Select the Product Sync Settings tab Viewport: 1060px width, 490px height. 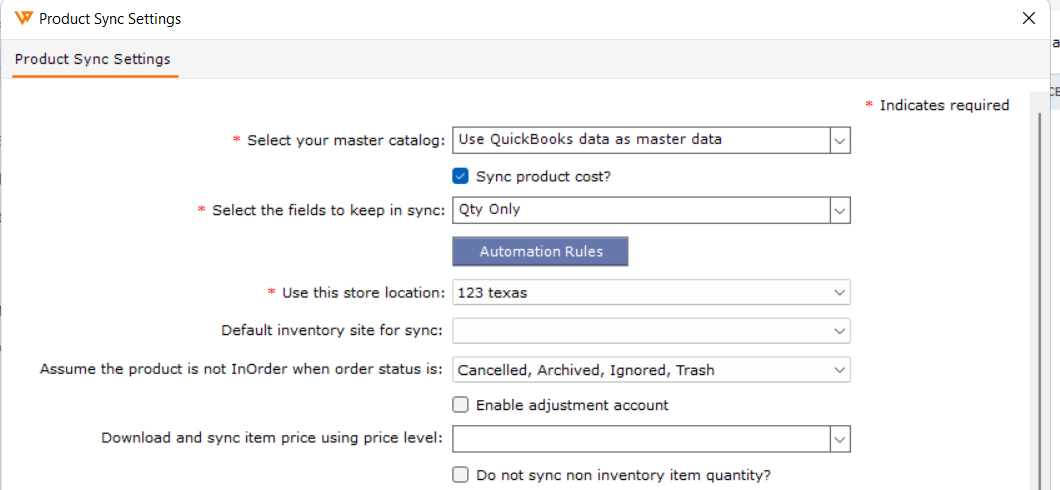coord(92,59)
